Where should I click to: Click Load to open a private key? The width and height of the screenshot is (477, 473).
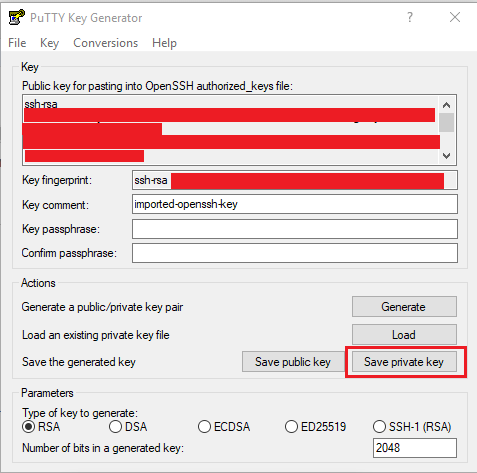(x=404, y=335)
